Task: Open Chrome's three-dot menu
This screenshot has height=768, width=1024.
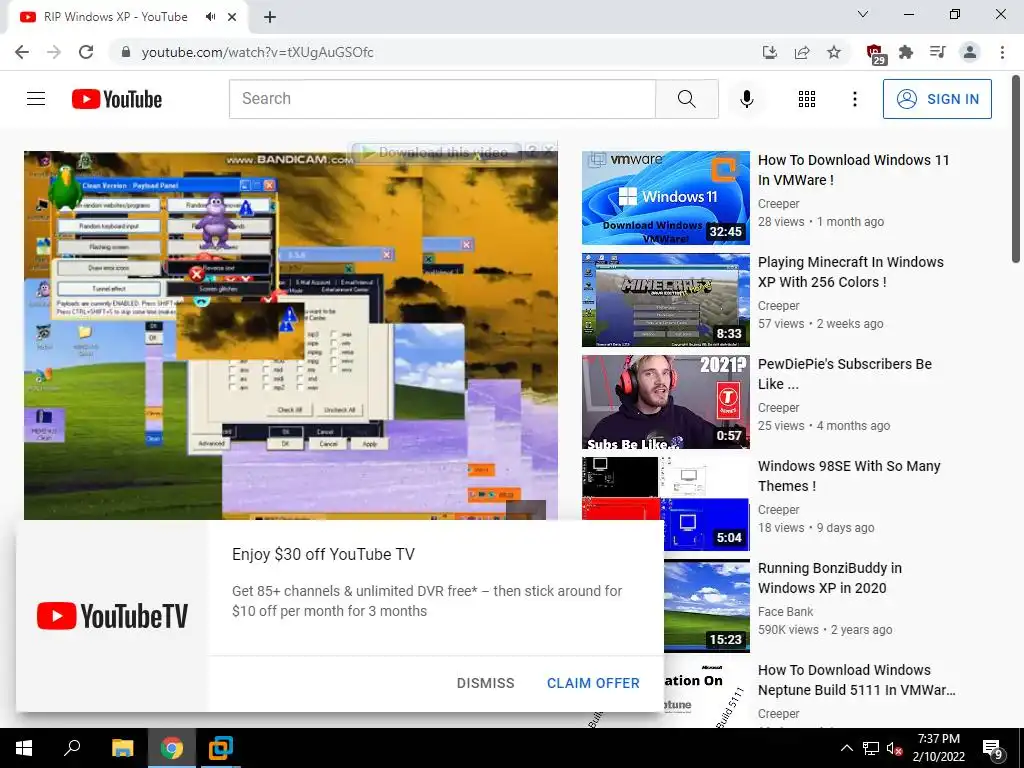Action: tap(1002, 52)
